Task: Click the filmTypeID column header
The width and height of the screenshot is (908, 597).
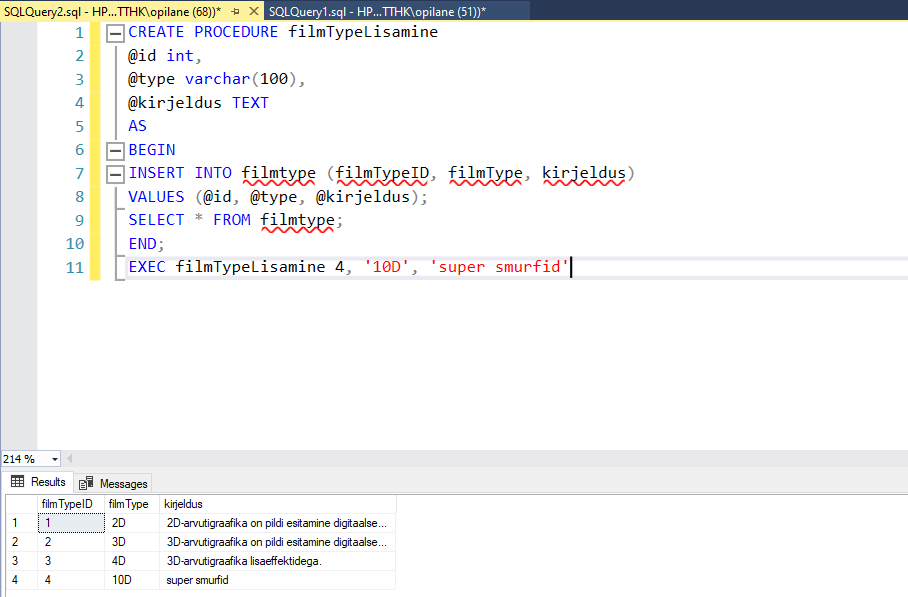Action: coord(67,504)
